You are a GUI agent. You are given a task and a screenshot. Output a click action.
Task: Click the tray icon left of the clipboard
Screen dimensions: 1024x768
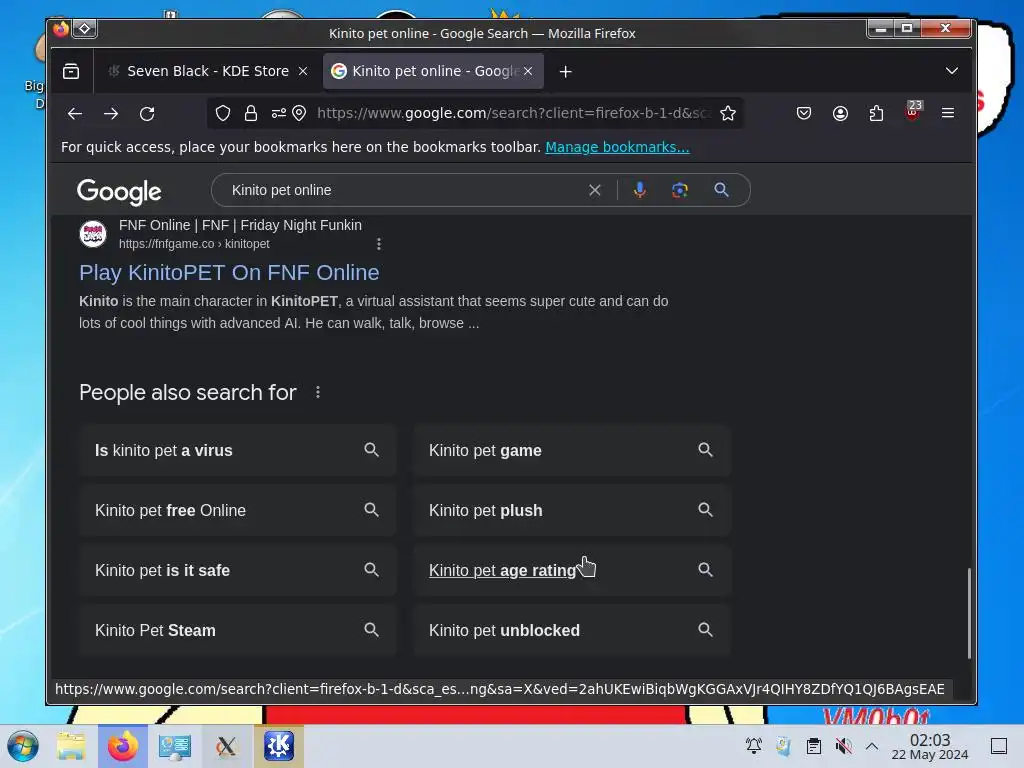click(784, 746)
